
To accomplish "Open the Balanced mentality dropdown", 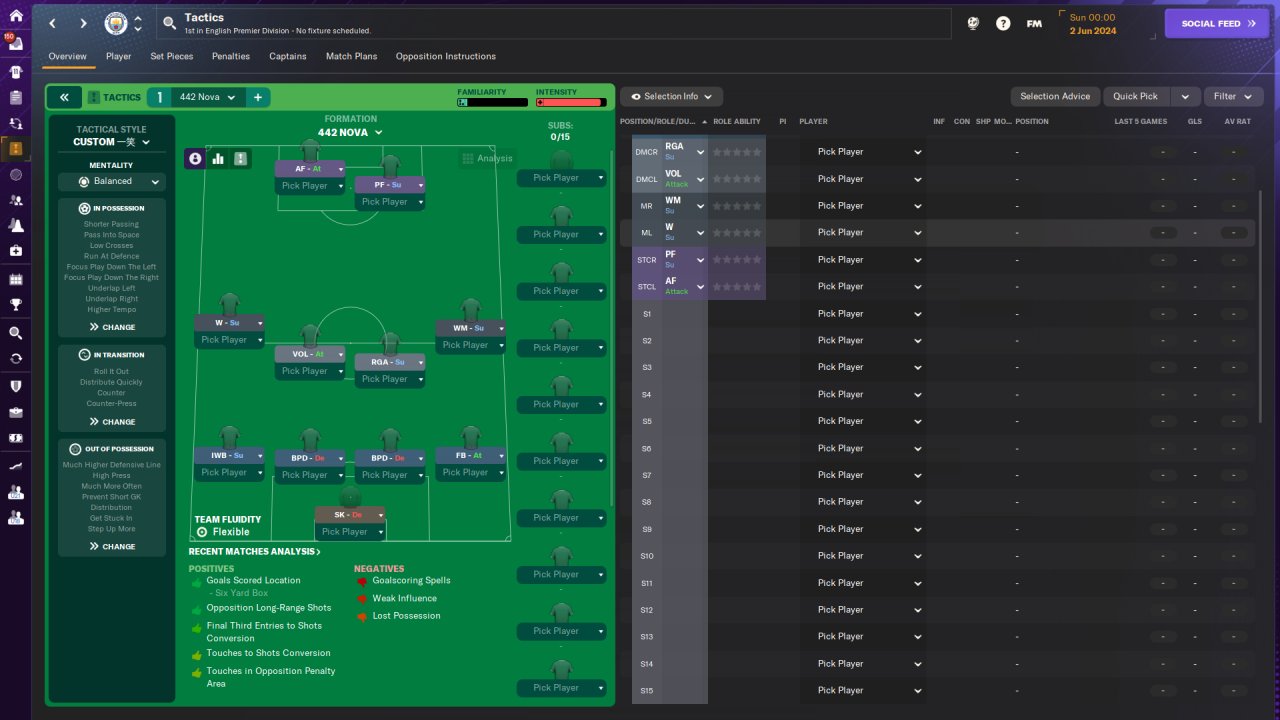I will click(111, 181).
